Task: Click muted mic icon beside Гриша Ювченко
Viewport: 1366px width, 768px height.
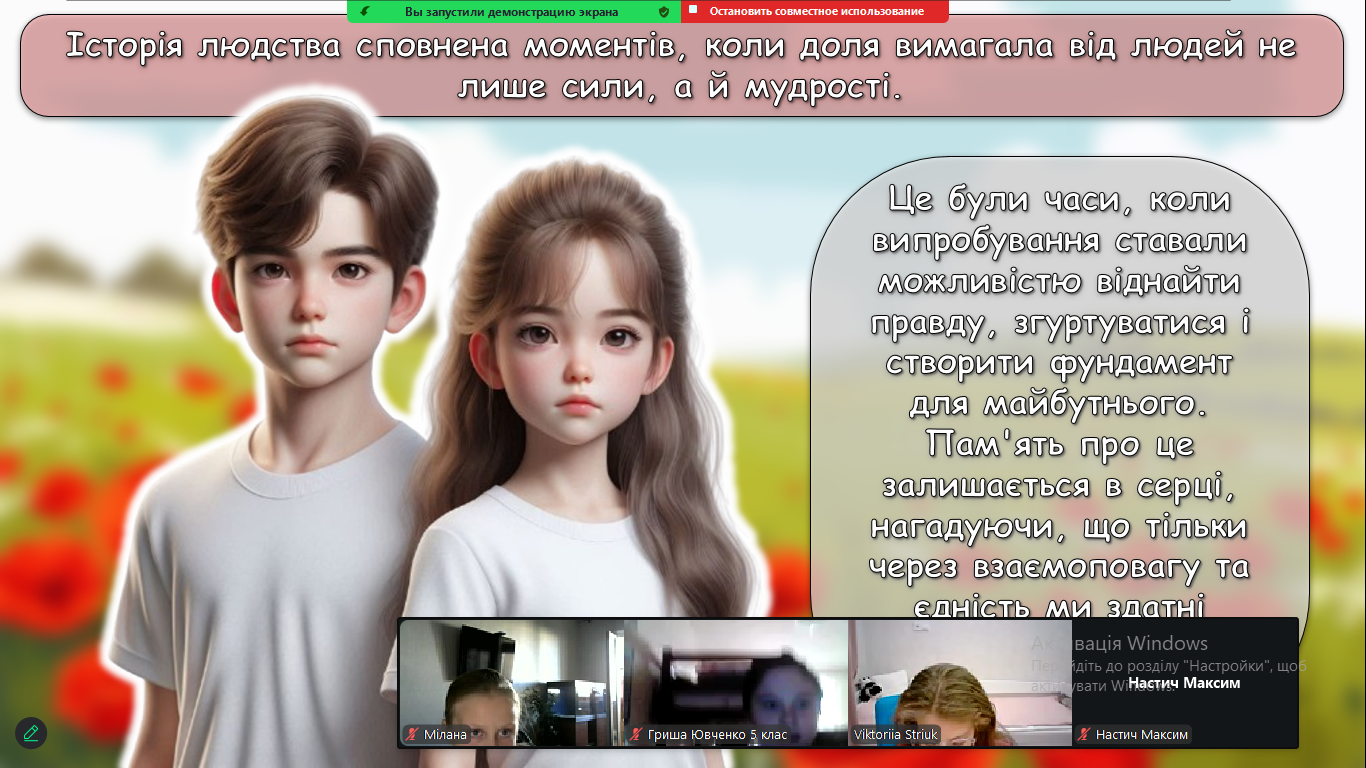Action: click(636, 735)
